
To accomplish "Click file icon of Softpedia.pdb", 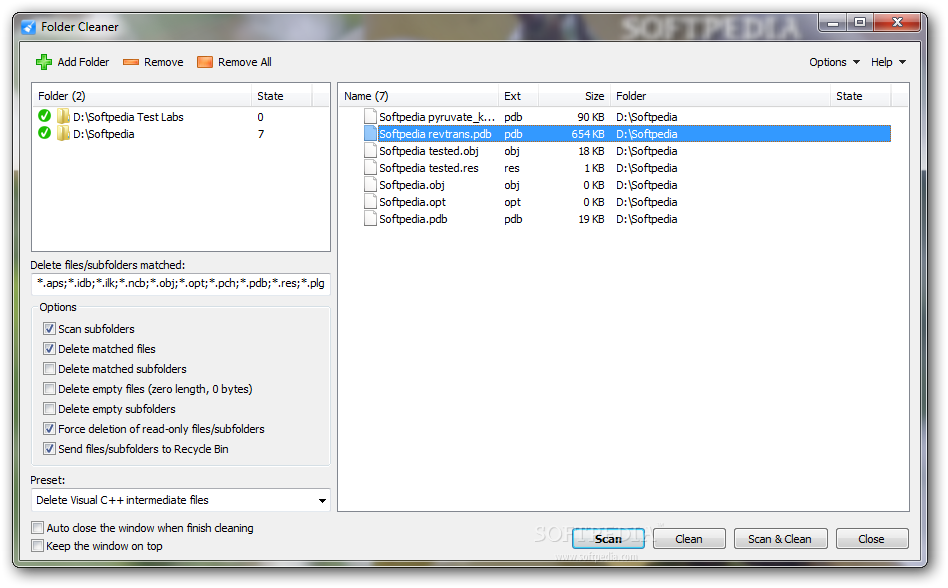I will (370, 218).
